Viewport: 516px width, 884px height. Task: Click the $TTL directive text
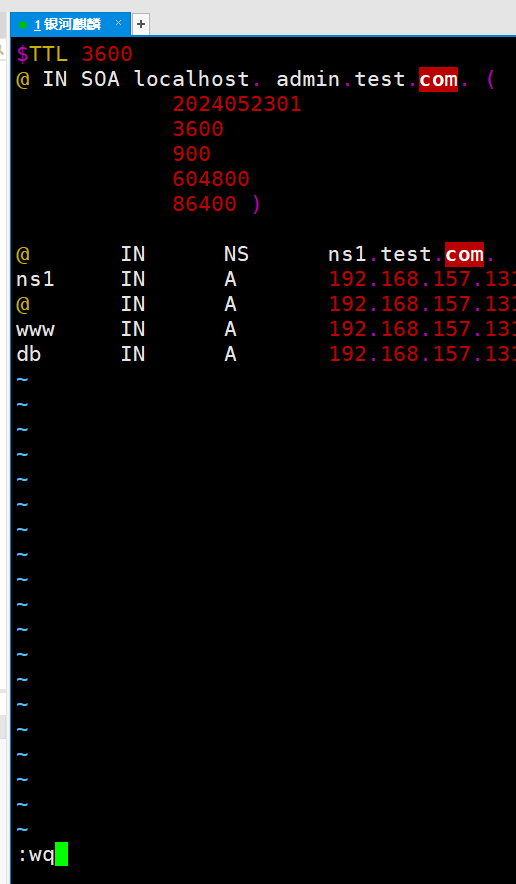(42, 54)
